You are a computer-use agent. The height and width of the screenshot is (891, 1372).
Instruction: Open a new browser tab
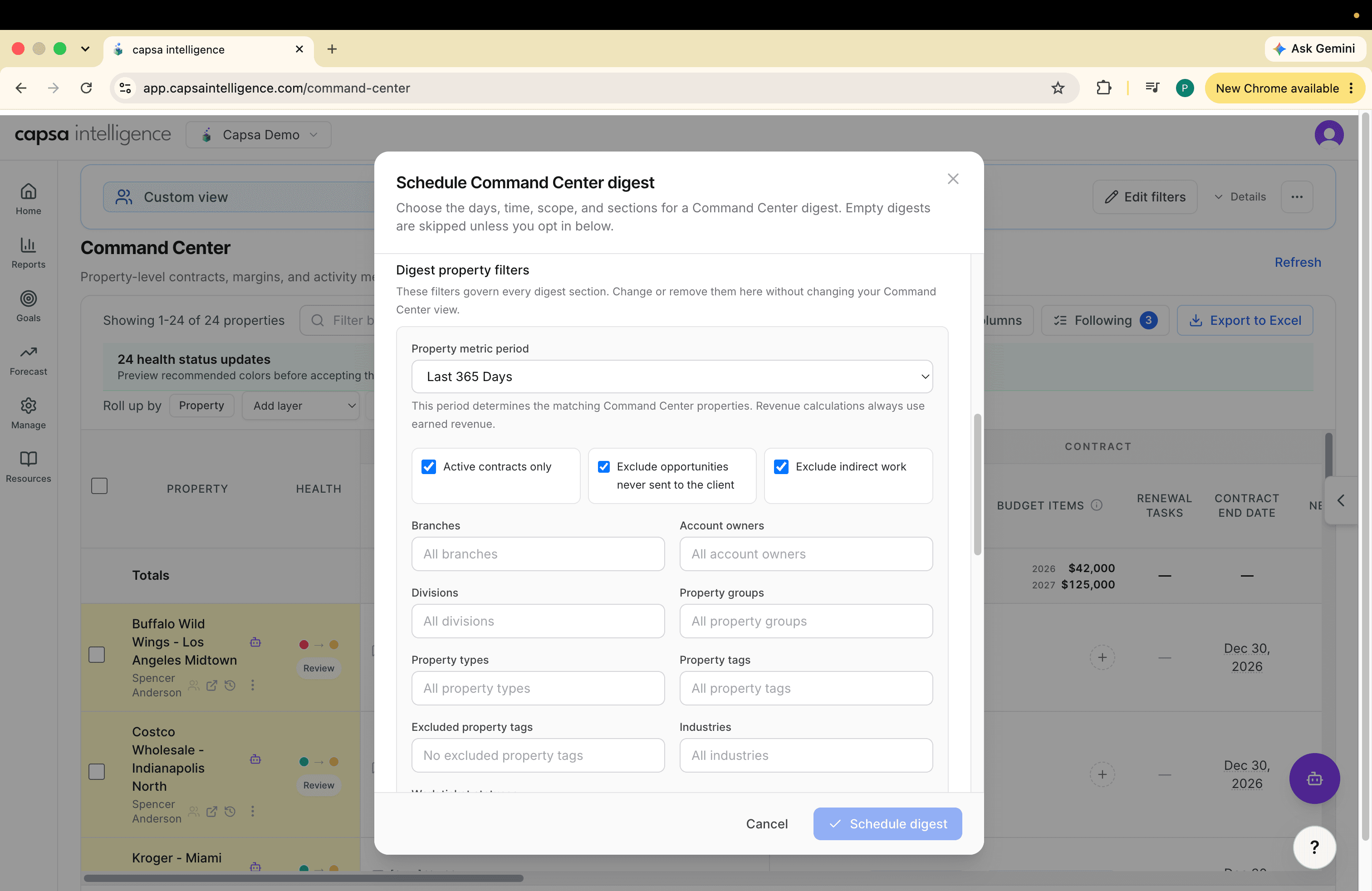[332, 49]
